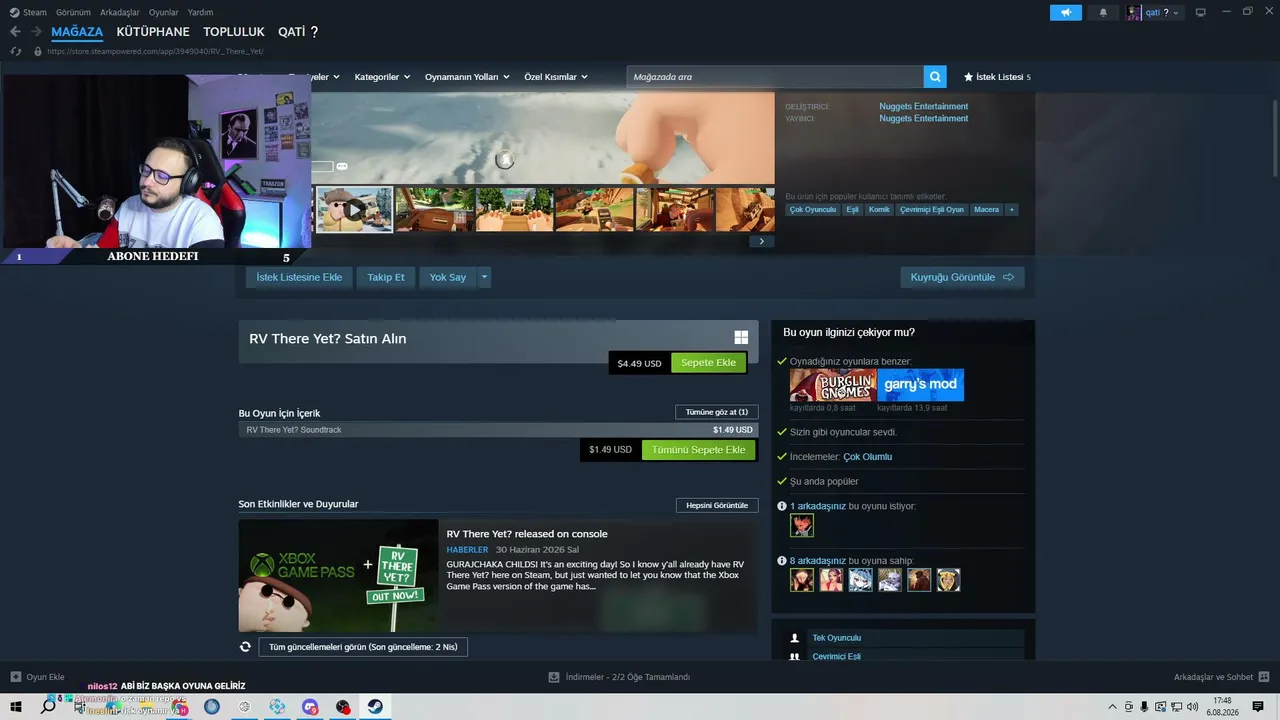Click the Yok Say button

point(448,277)
